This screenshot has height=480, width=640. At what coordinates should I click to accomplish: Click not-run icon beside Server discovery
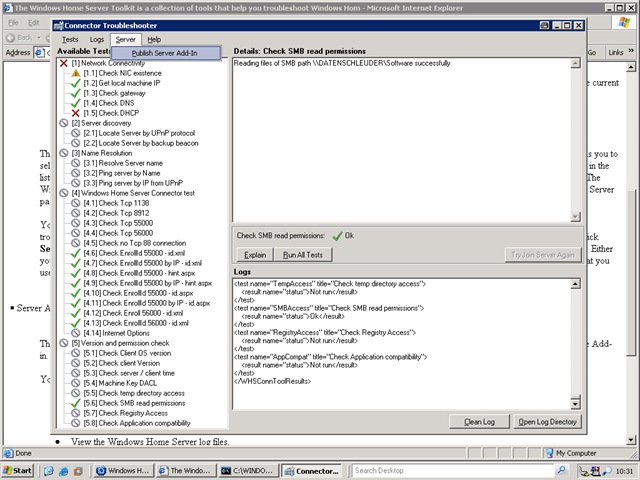(x=64, y=123)
